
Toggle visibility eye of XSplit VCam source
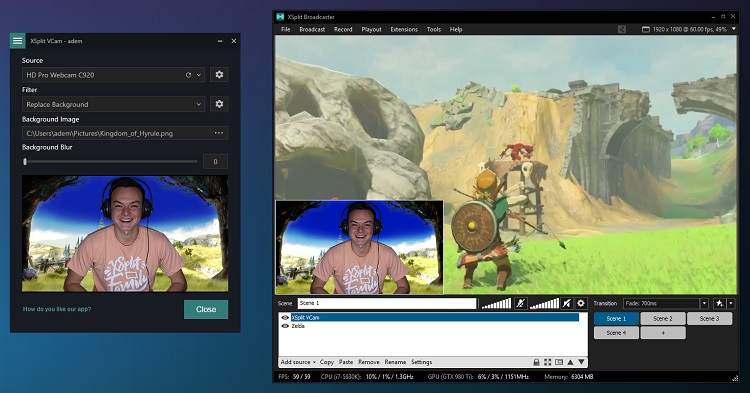pyautogui.click(x=285, y=317)
